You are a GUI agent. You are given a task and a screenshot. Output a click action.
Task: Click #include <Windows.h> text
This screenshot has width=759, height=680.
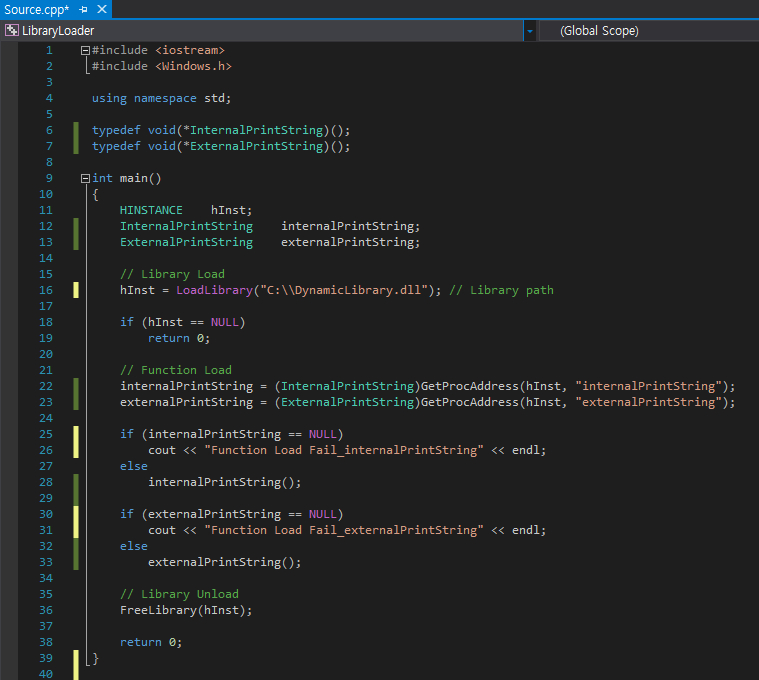162,66
